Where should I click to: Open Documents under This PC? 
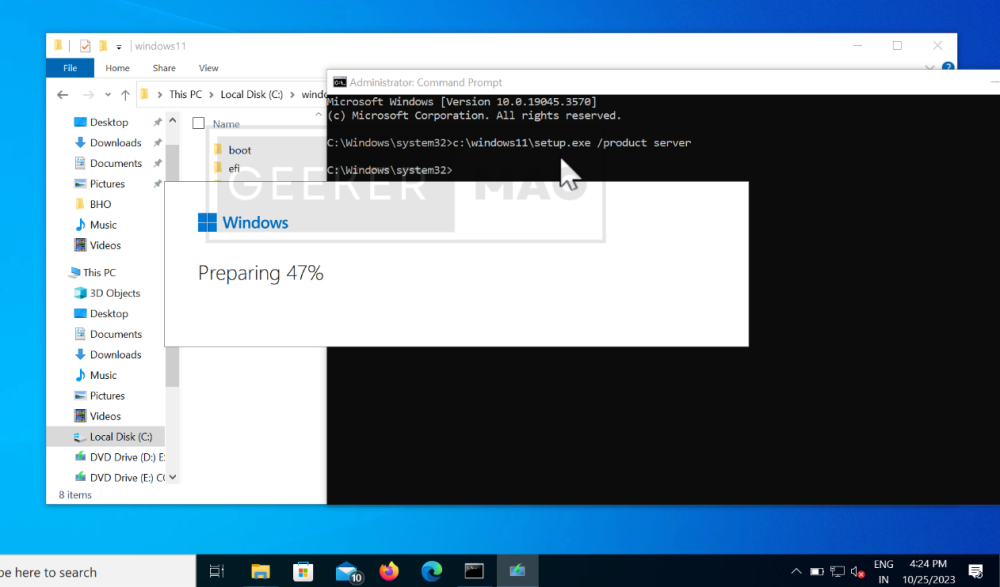(x=115, y=334)
